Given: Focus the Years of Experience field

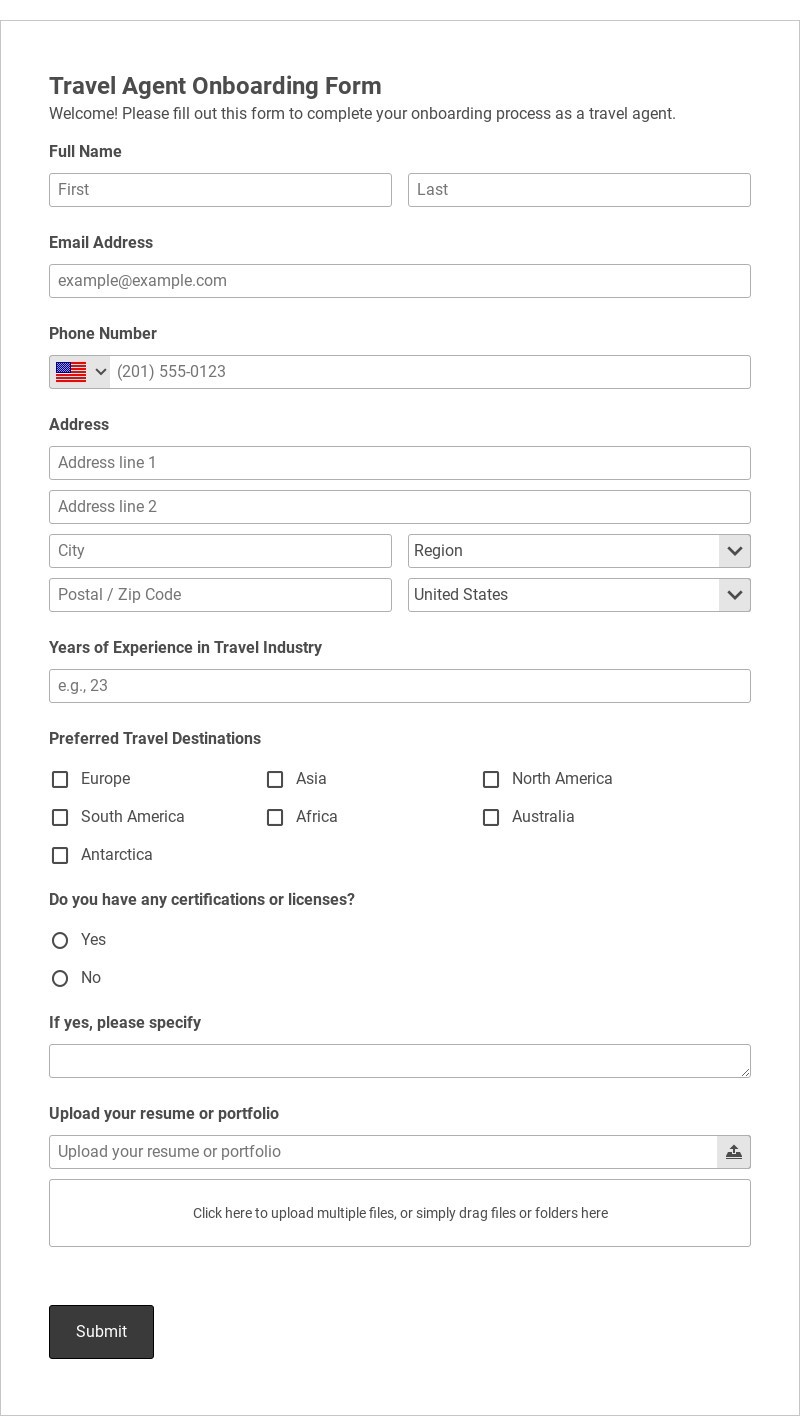Looking at the screenshot, I should (400, 686).
